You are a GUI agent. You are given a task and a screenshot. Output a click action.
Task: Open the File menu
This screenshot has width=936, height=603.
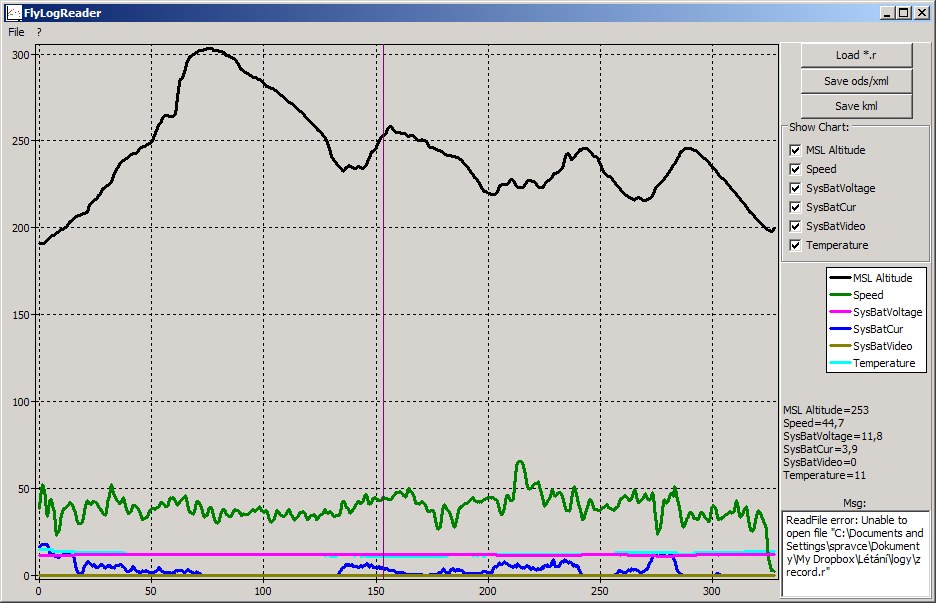[x=16, y=32]
